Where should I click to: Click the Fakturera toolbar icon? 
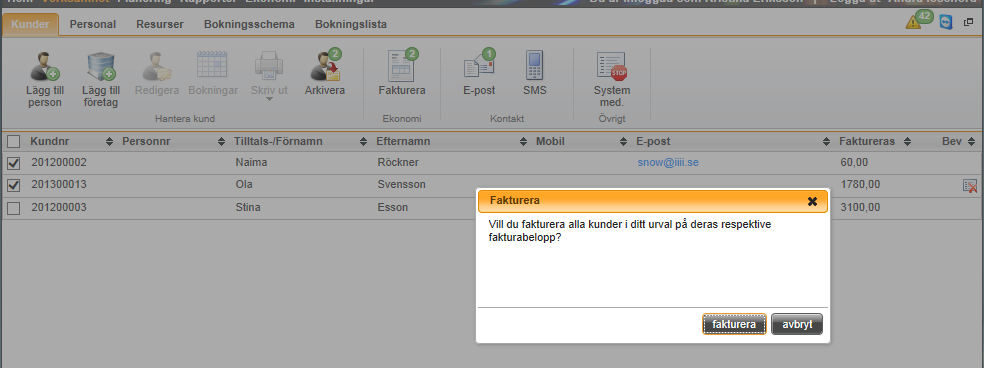[402, 65]
